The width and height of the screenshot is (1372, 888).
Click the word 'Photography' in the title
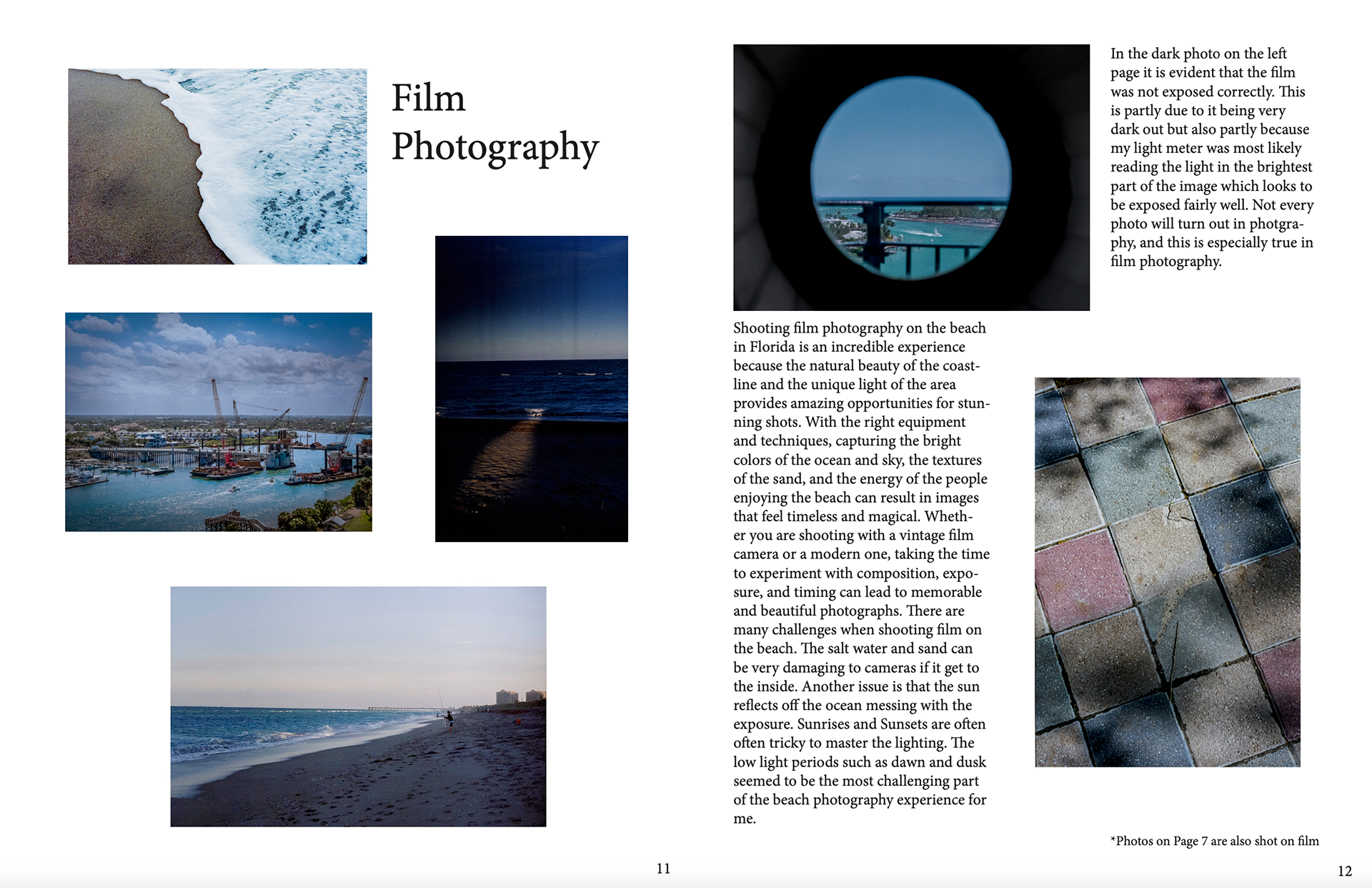coord(494,147)
